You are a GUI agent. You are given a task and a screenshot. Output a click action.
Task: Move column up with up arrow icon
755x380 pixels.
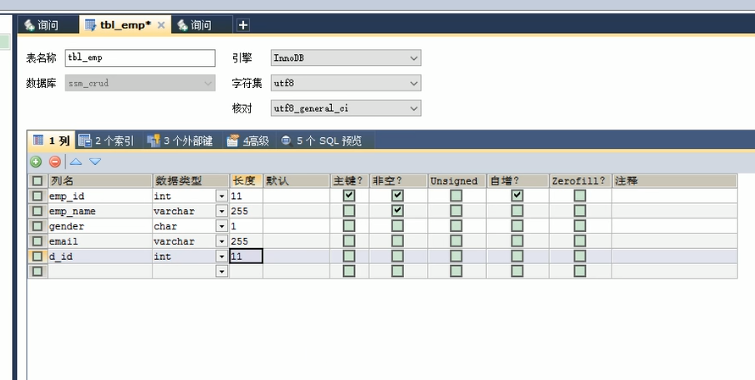pos(76,162)
